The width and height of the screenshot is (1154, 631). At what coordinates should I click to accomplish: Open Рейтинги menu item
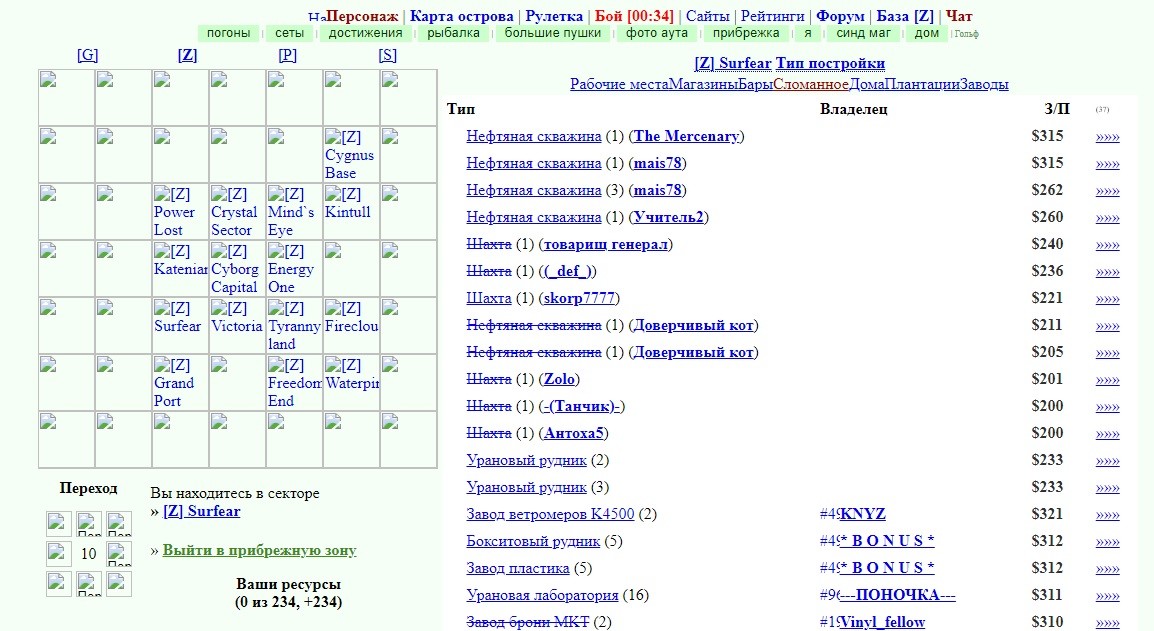[x=773, y=16]
